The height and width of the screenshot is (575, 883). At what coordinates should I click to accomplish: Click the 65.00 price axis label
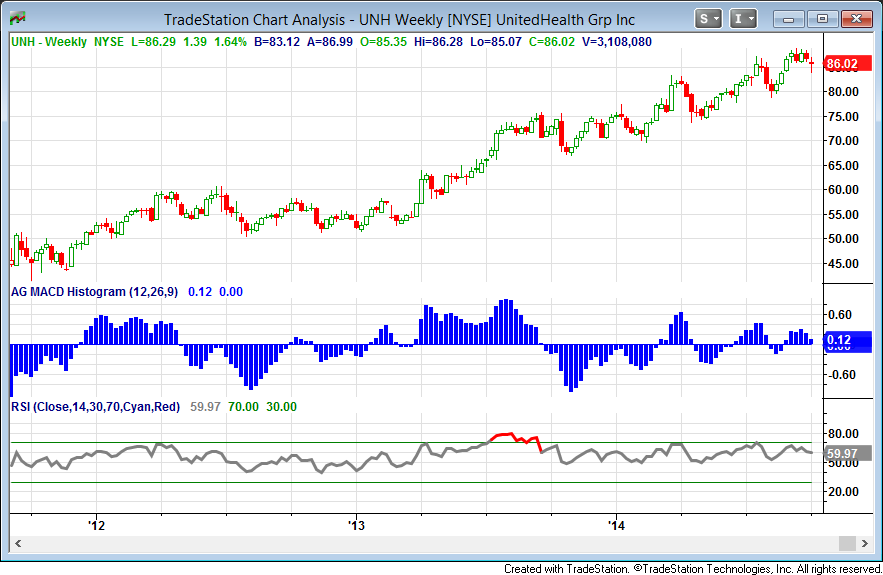click(843, 166)
